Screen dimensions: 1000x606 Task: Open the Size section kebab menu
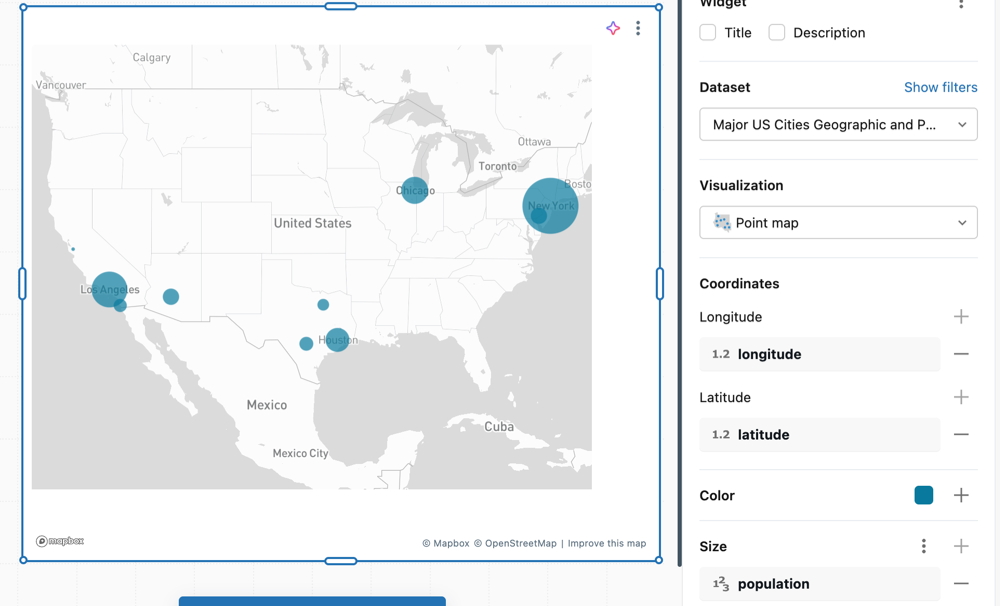tap(924, 546)
